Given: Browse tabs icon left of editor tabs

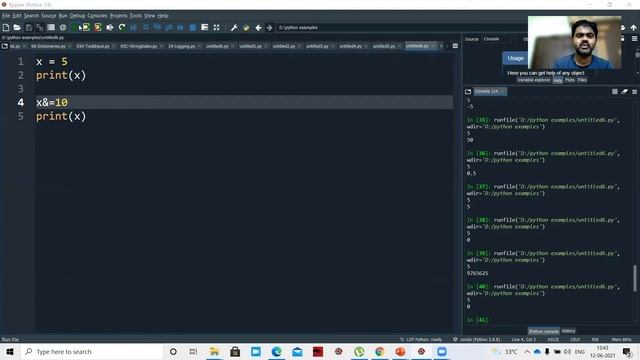Looking at the screenshot, I should [x=4, y=46].
